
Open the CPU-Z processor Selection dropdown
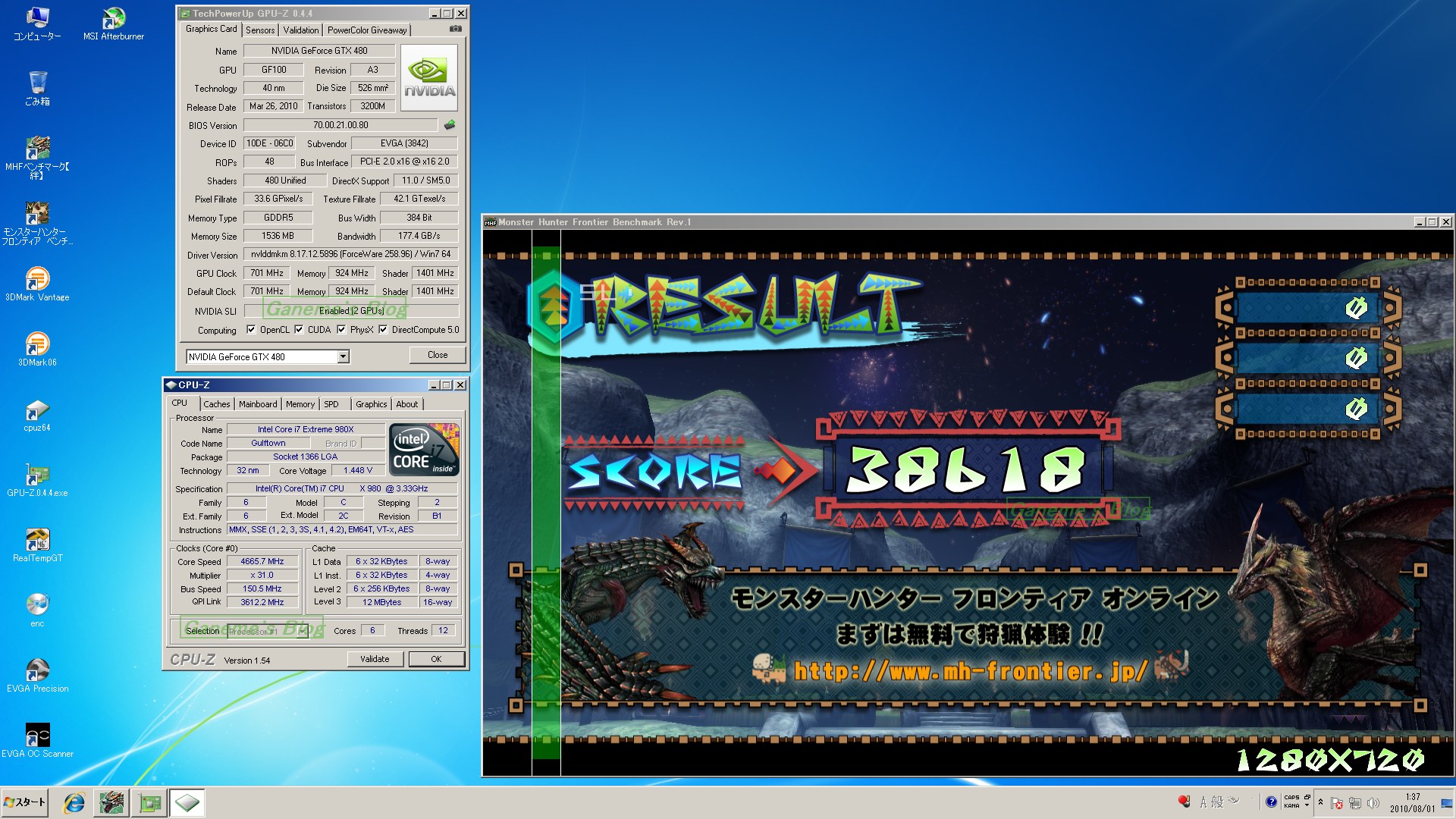tap(303, 631)
